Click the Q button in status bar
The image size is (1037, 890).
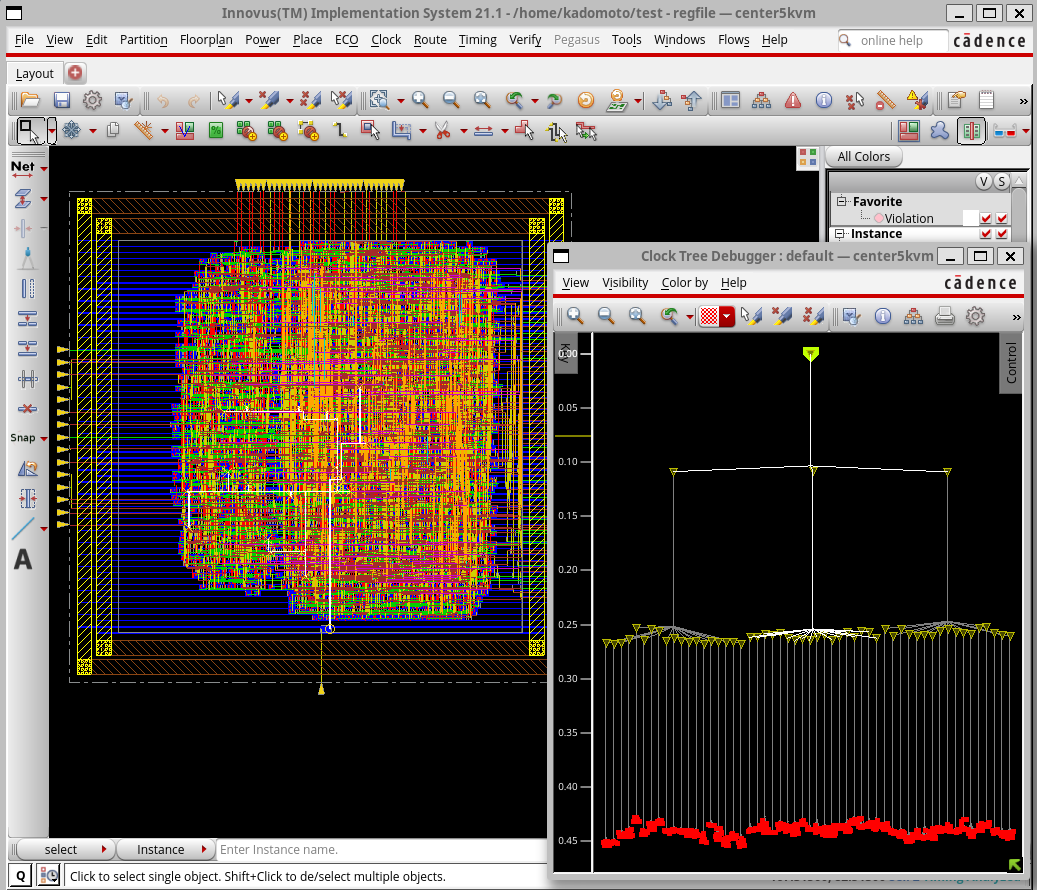[x=21, y=876]
